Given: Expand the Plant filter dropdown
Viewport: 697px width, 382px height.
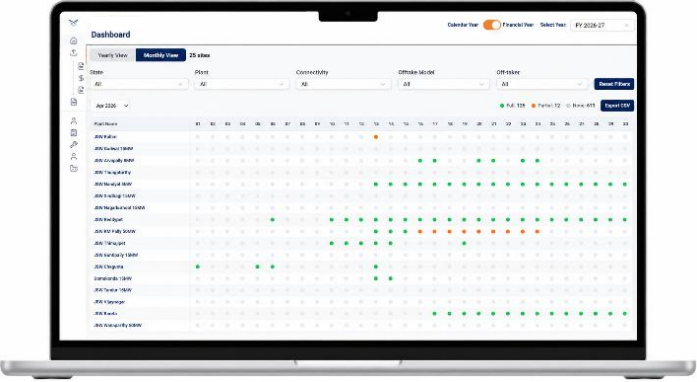Looking at the screenshot, I should pos(242,84).
